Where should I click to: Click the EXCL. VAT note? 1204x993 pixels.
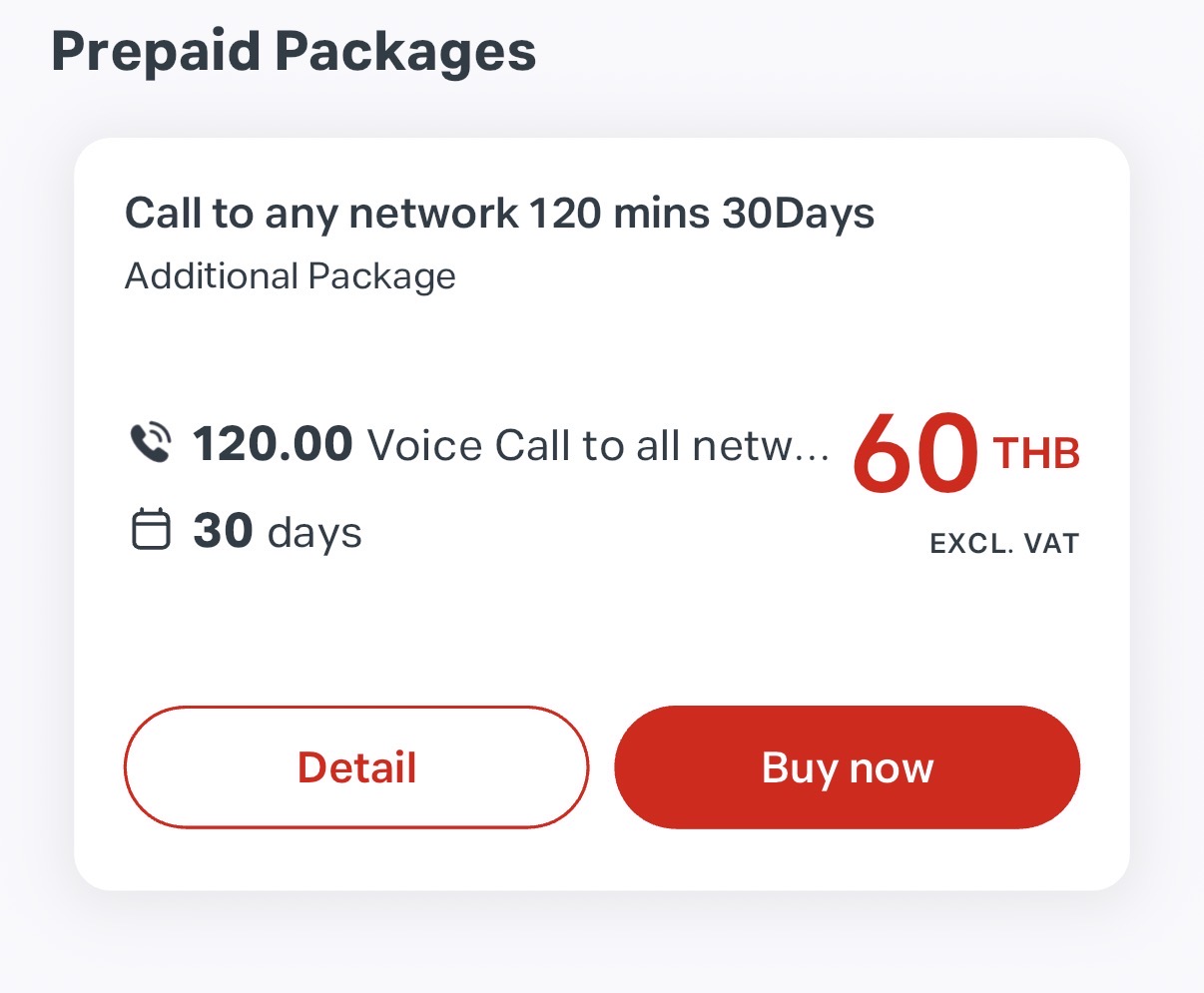coord(1004,544)
